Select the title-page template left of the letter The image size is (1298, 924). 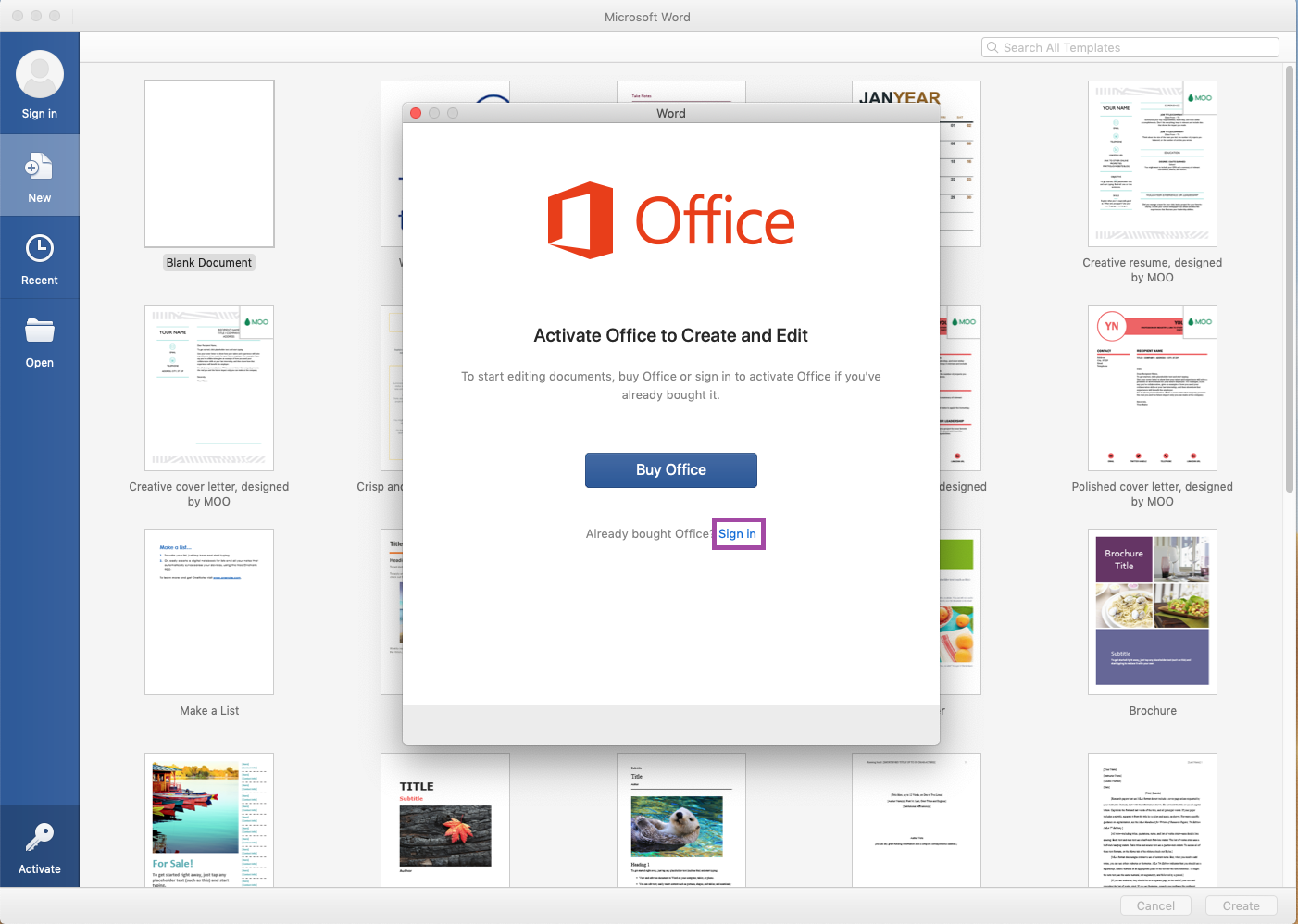[x=917, y=820]
